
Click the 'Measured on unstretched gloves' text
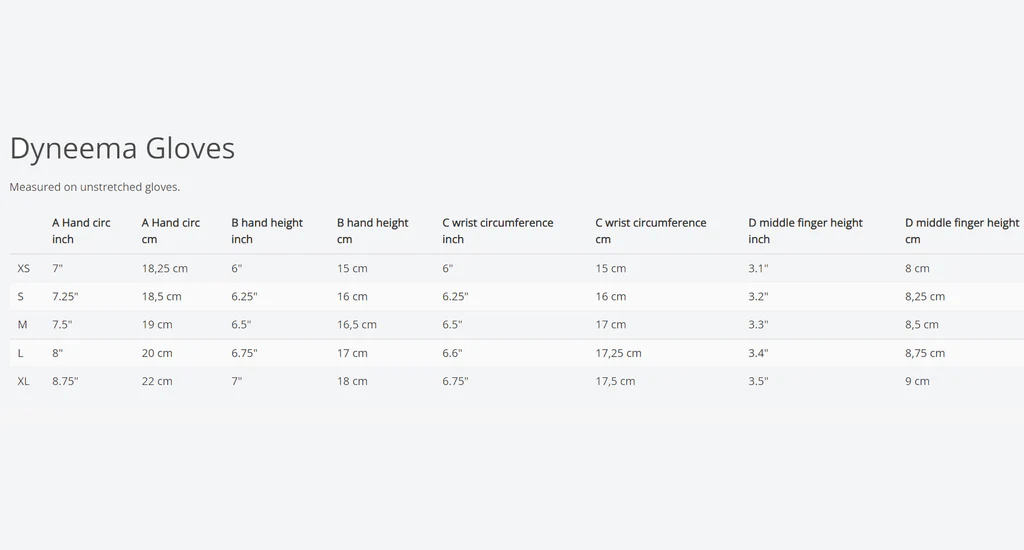tap(95, 187)
